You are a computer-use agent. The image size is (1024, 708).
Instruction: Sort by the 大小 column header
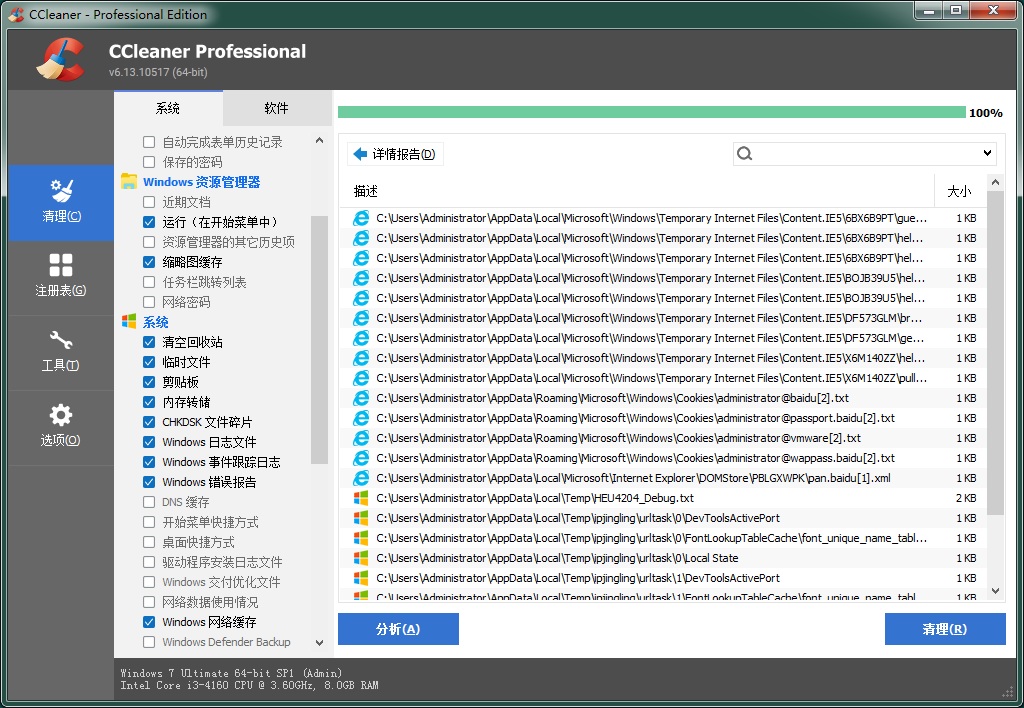click(x=959, y=191)
